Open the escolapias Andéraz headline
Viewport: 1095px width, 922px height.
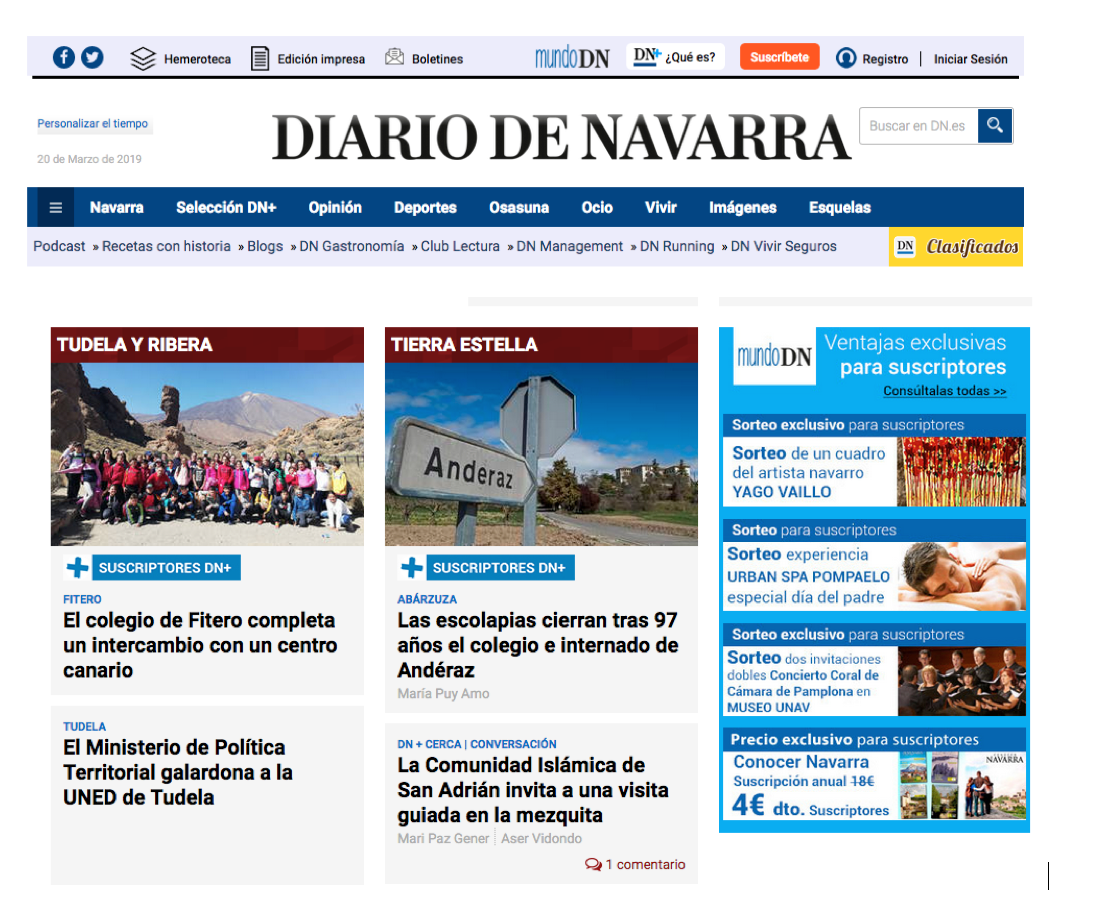coord(538,645)
